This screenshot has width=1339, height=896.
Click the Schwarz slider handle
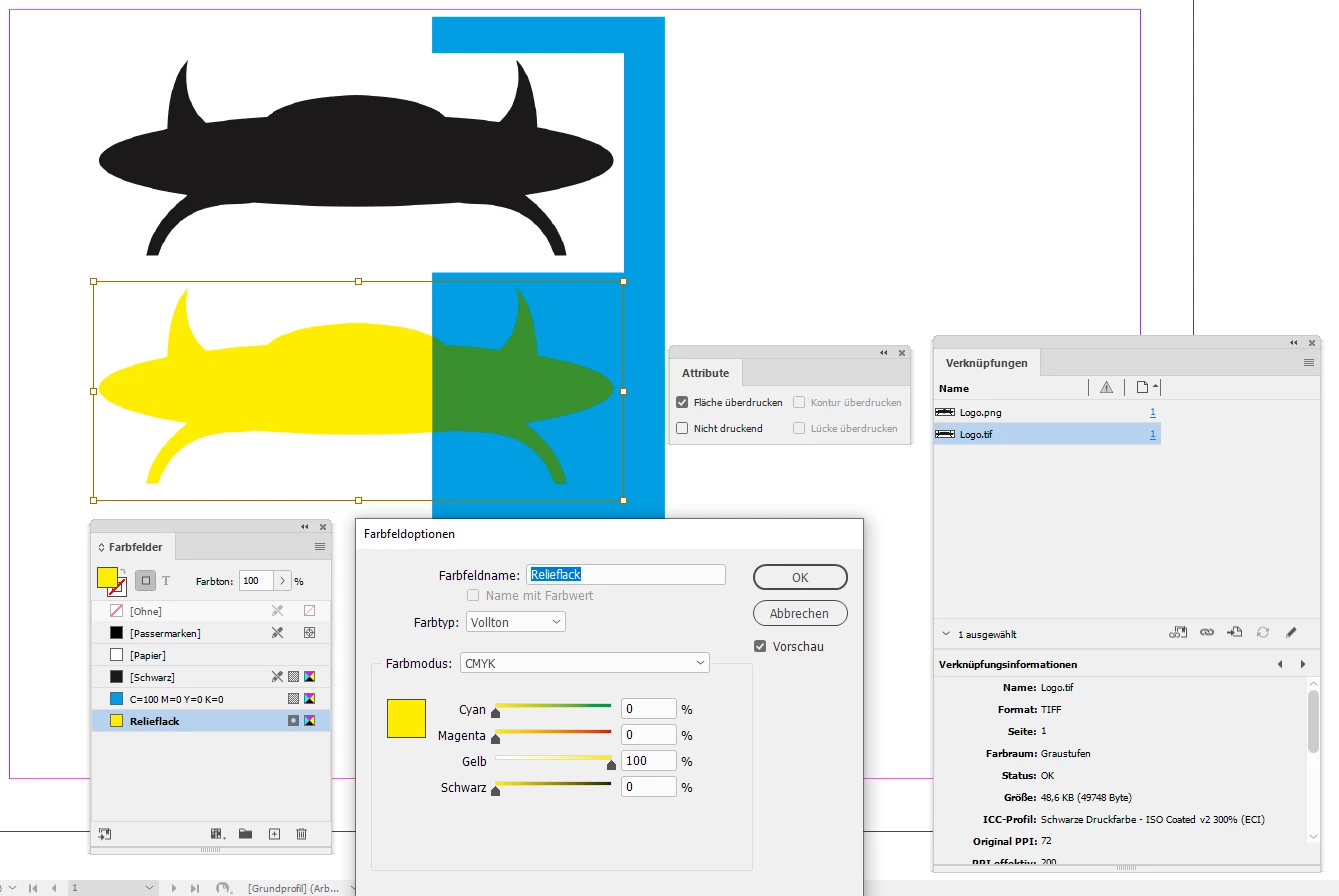495,792
